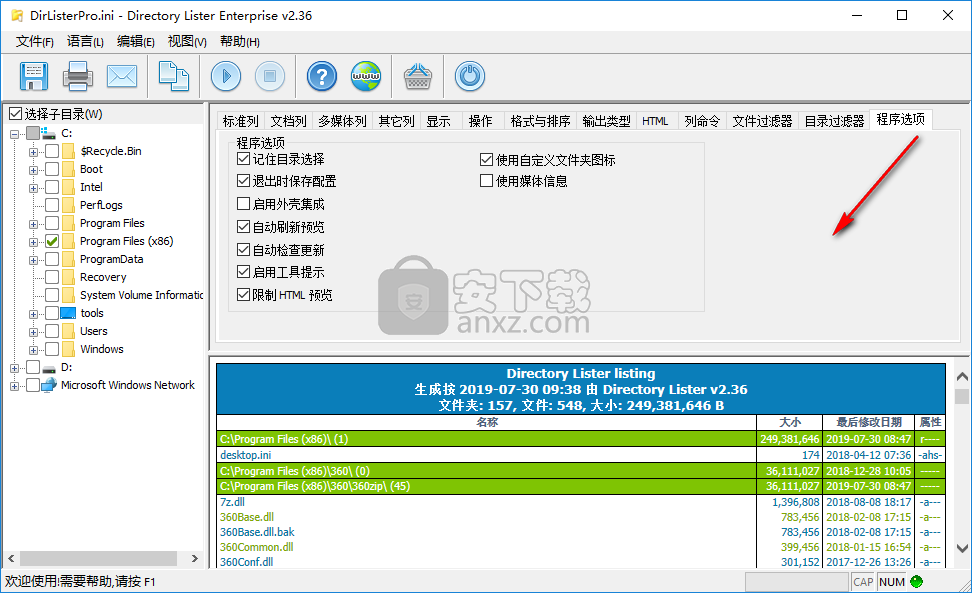Toggle 自动检查更新 checkbox
Image resolution: width=972 pixels, height=593 pixels.
pyautogui.click(x=243, y=250)
